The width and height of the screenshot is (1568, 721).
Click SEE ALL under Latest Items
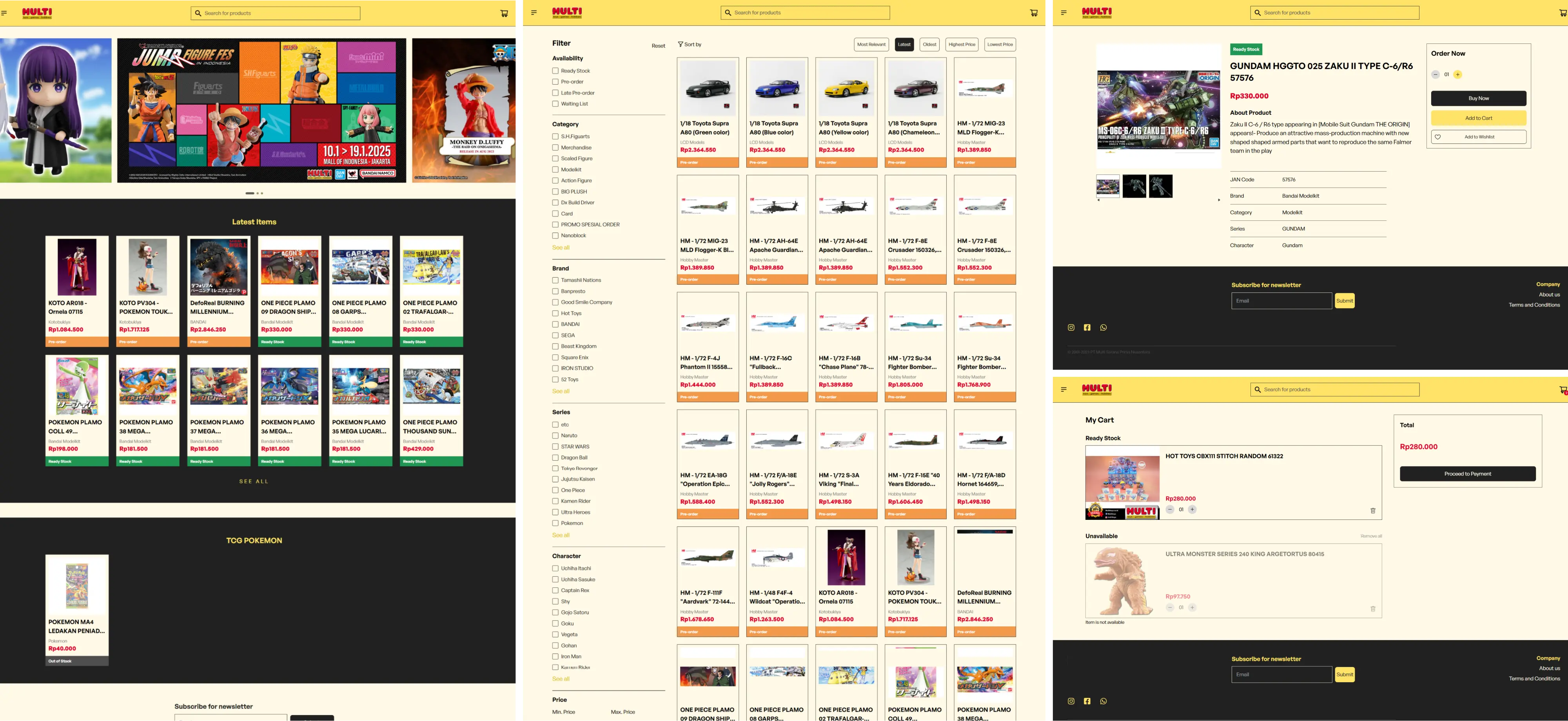(x=254, y=481)
